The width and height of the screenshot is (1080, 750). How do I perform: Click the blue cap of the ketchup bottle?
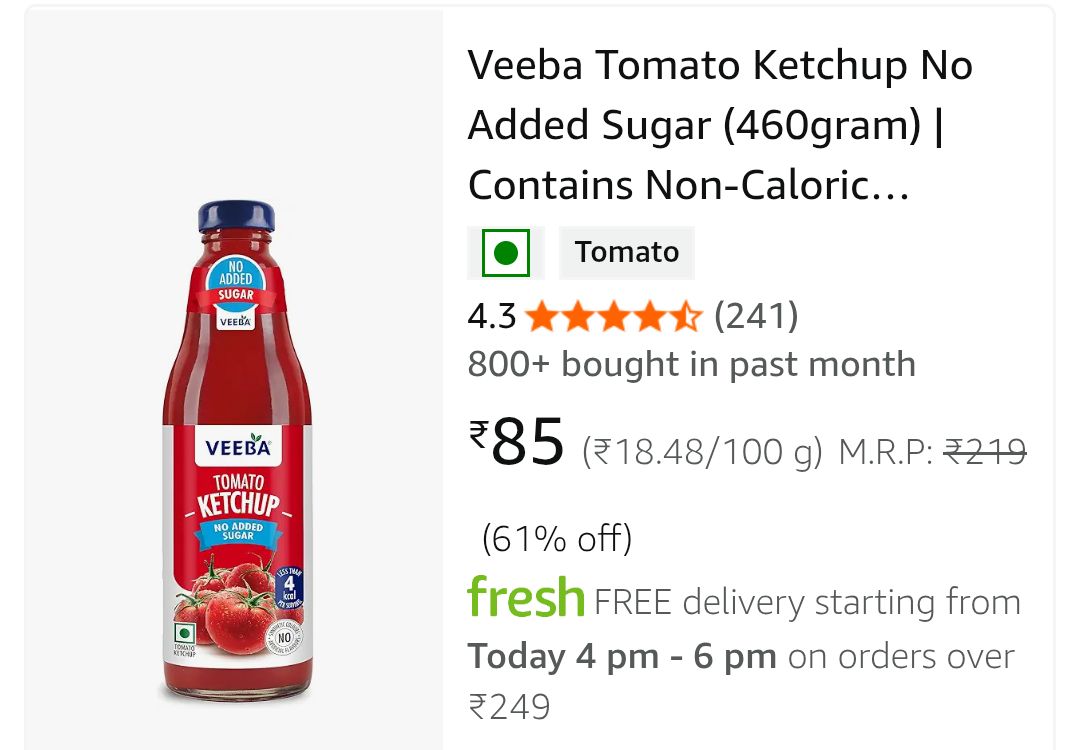(x=236, y=216)
